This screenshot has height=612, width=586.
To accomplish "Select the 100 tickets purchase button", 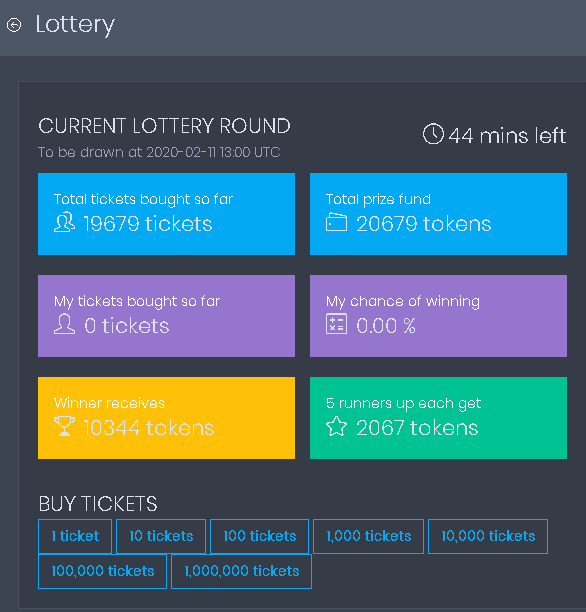I will click(x=259, y=536).
